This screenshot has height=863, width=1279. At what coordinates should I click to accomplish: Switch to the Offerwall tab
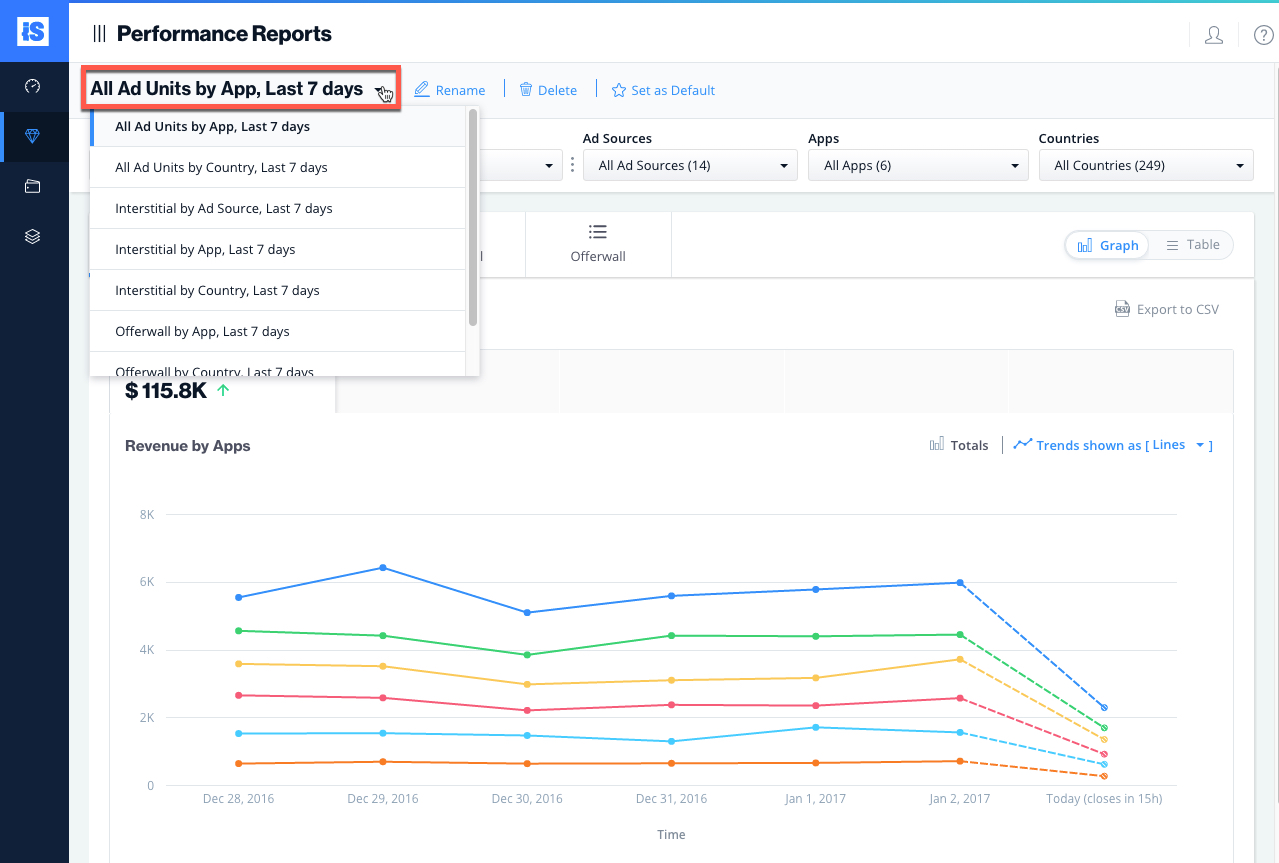coord(597,244)
